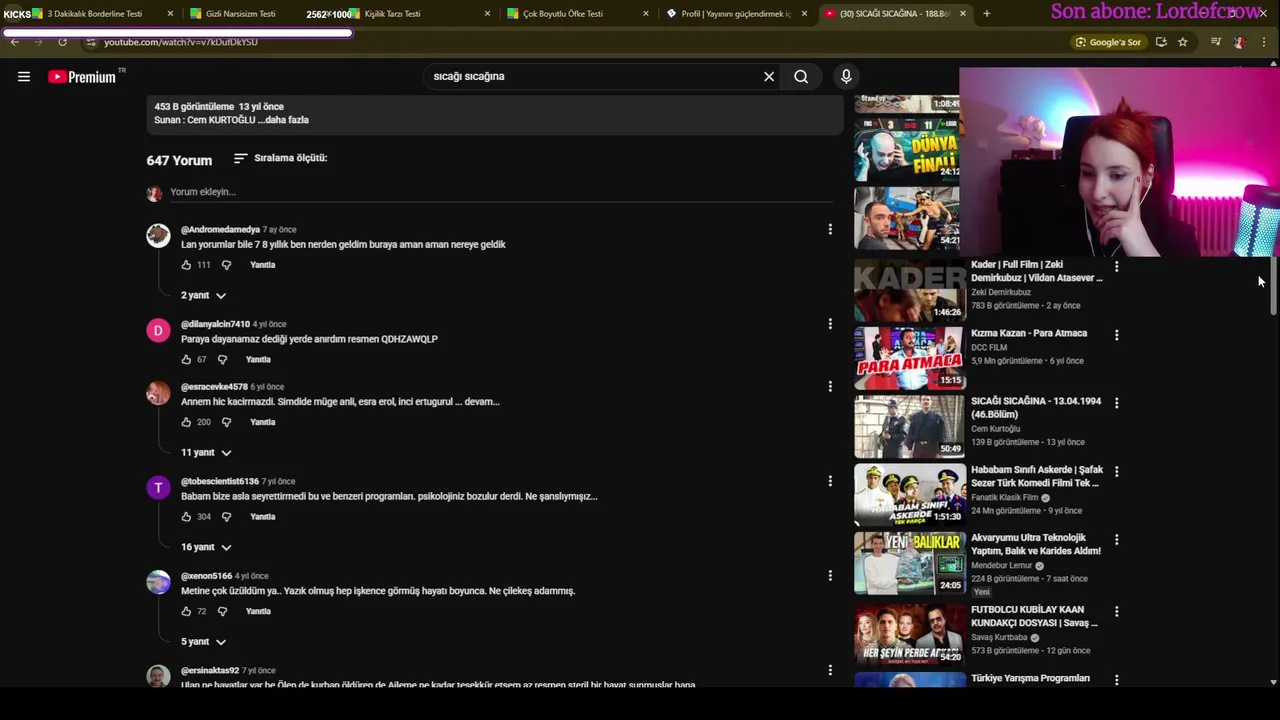
Task: Open Akvaryumu Ultra Teknolojik video title
Action: (x=1036, y=545)
